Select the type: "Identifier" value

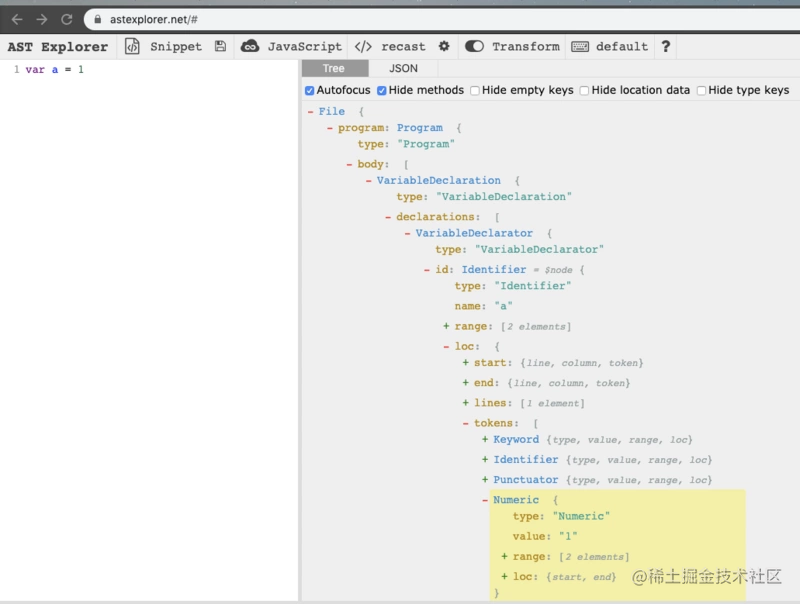pos(532,286)
